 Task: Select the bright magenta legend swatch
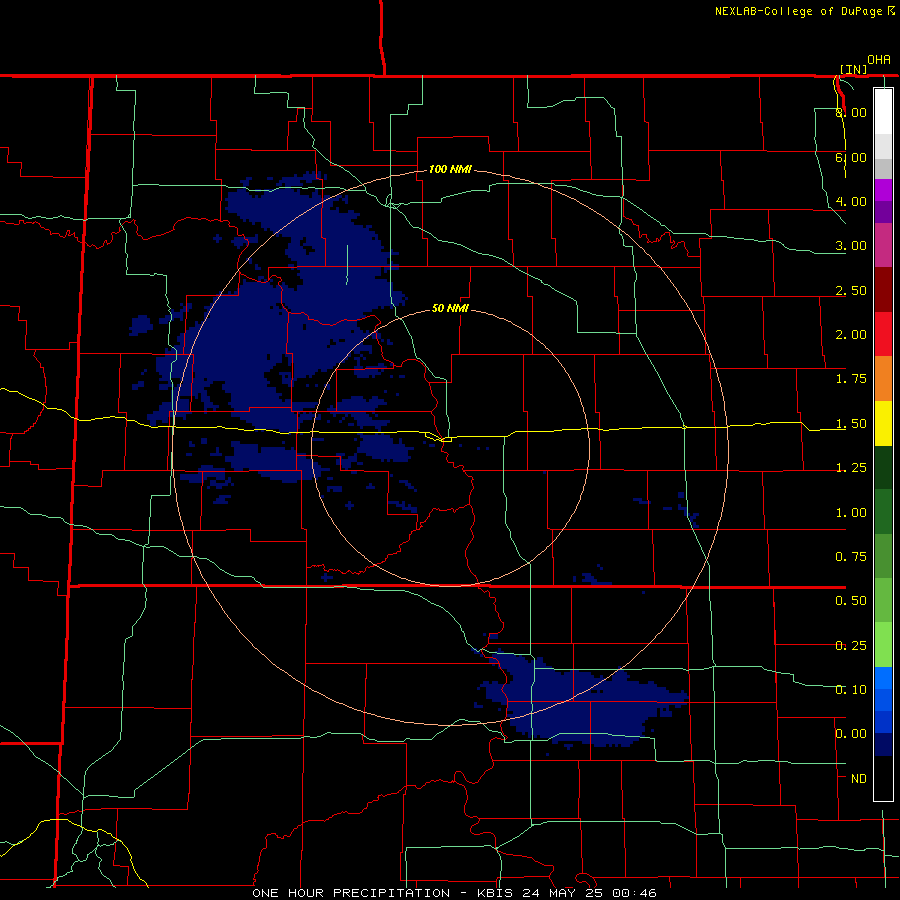click(x=883, y=190)
